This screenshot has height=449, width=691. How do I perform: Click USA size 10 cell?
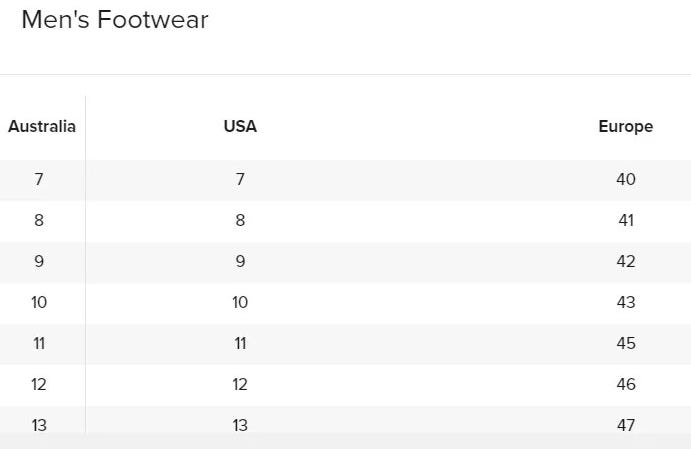click(x=240, y=303)
